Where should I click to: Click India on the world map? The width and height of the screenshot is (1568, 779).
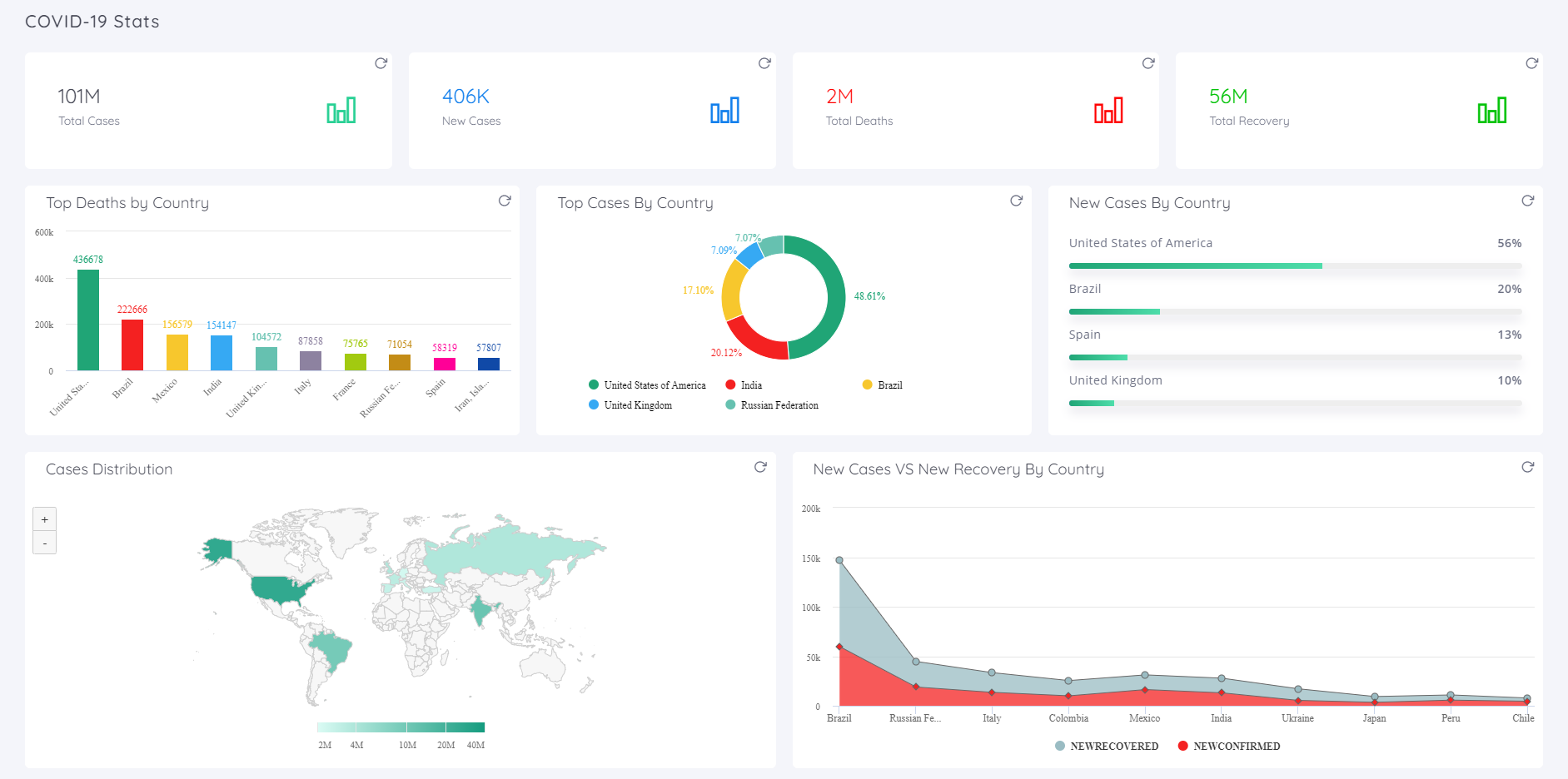click(x=480, y=612)
